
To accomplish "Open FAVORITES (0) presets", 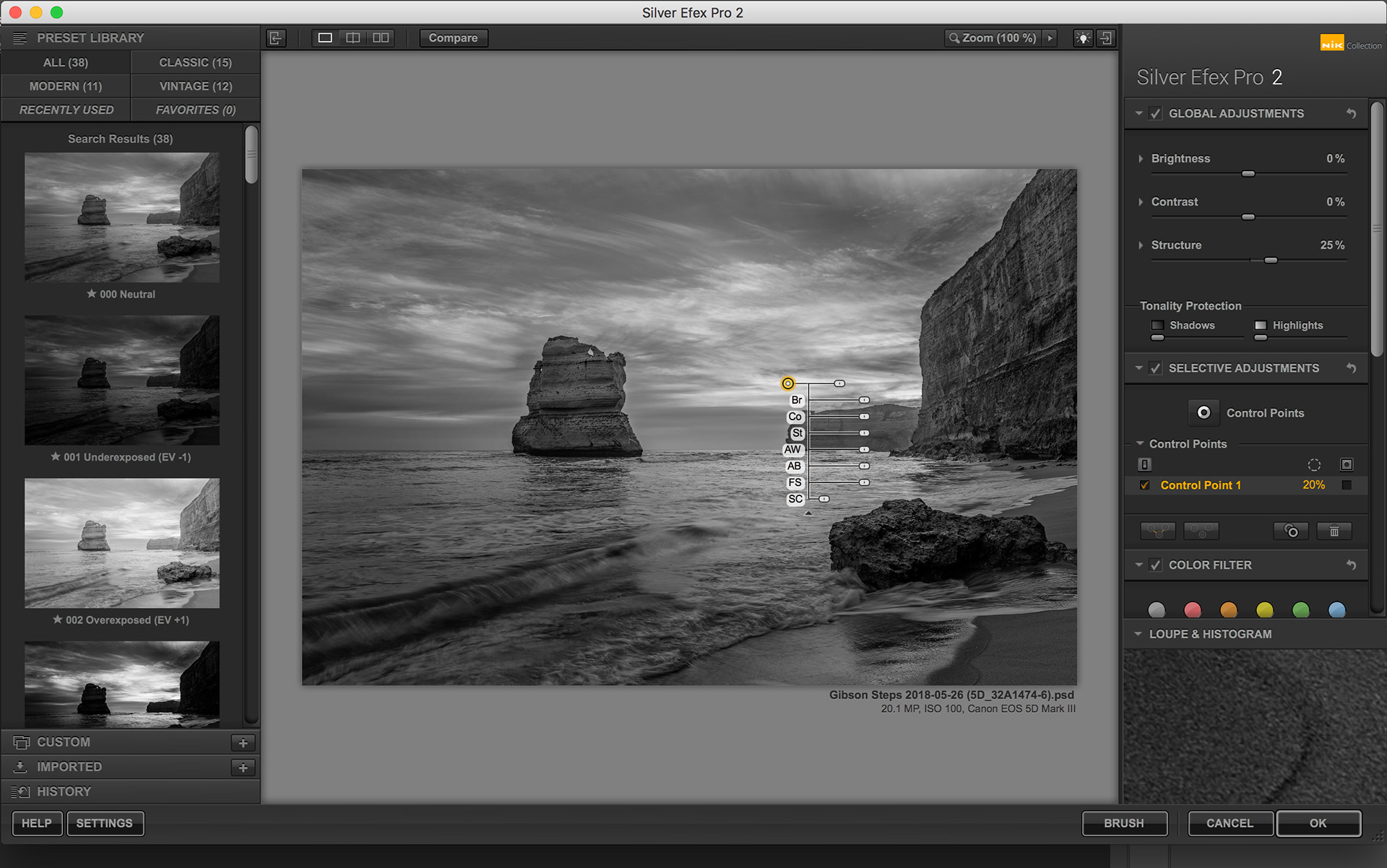I will point(195,110).
